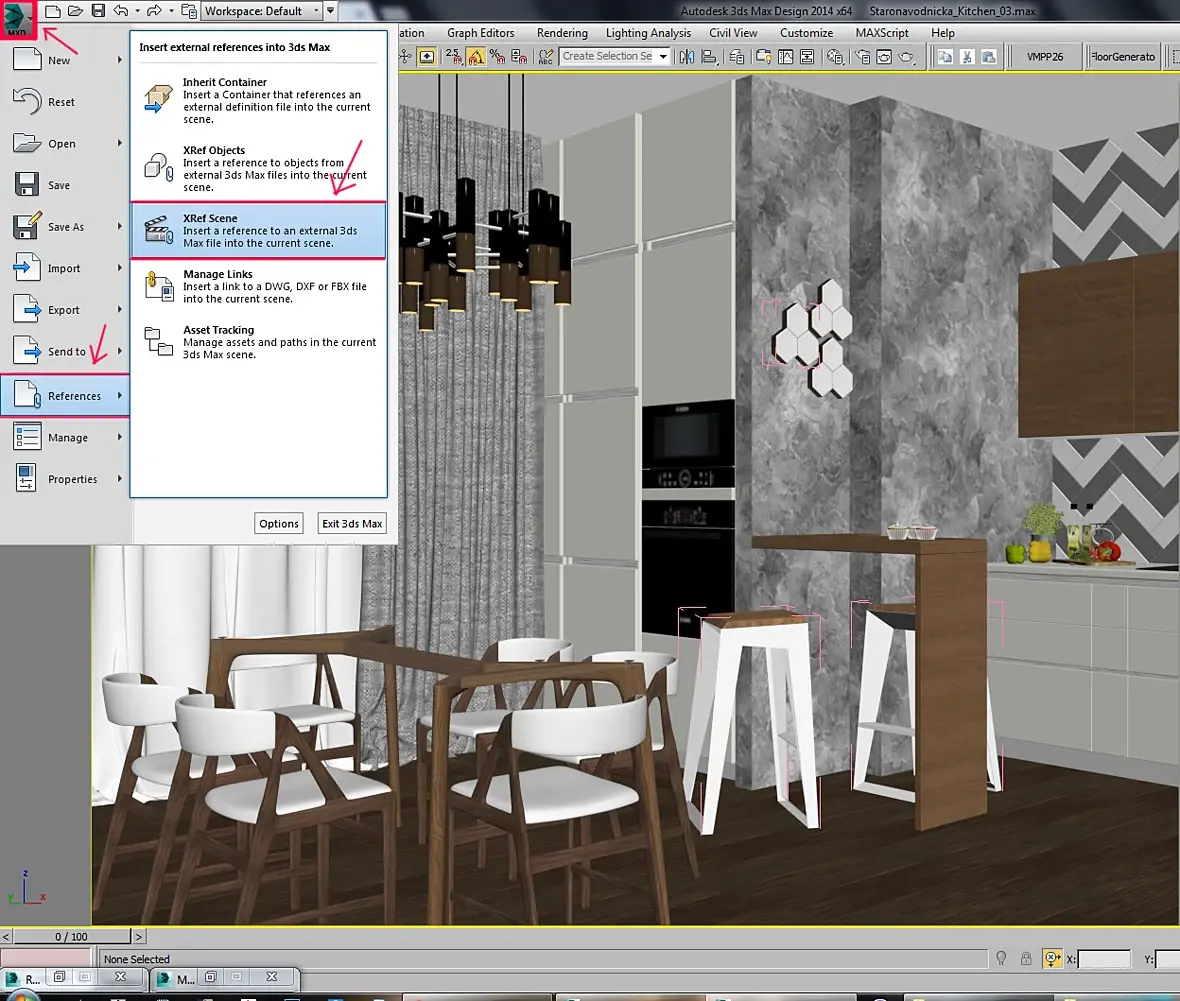
Task: Click the 3ds Max application button
Action: (18, 19)
